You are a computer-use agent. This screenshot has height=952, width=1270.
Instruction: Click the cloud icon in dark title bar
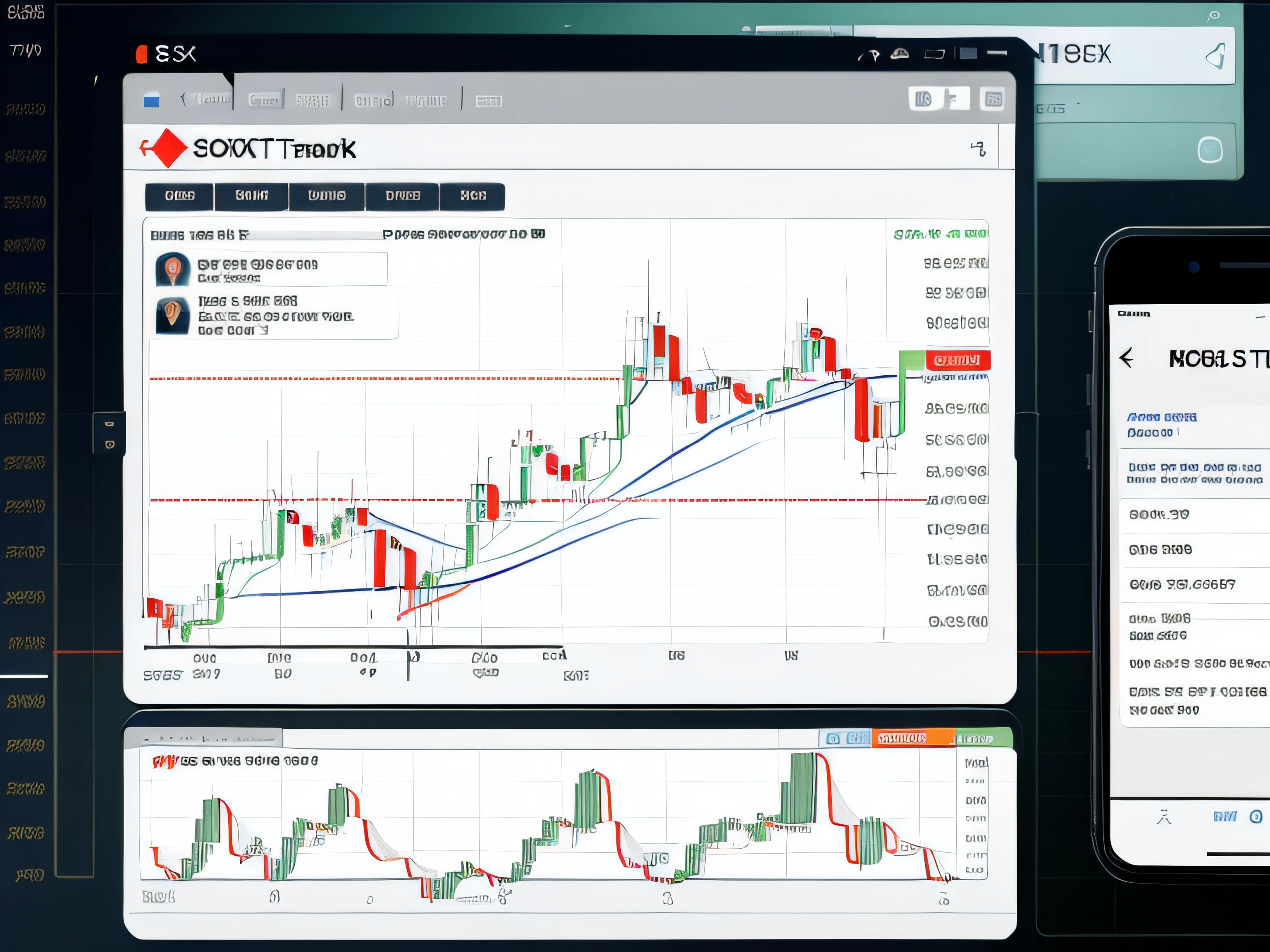[x=900, y=54]
